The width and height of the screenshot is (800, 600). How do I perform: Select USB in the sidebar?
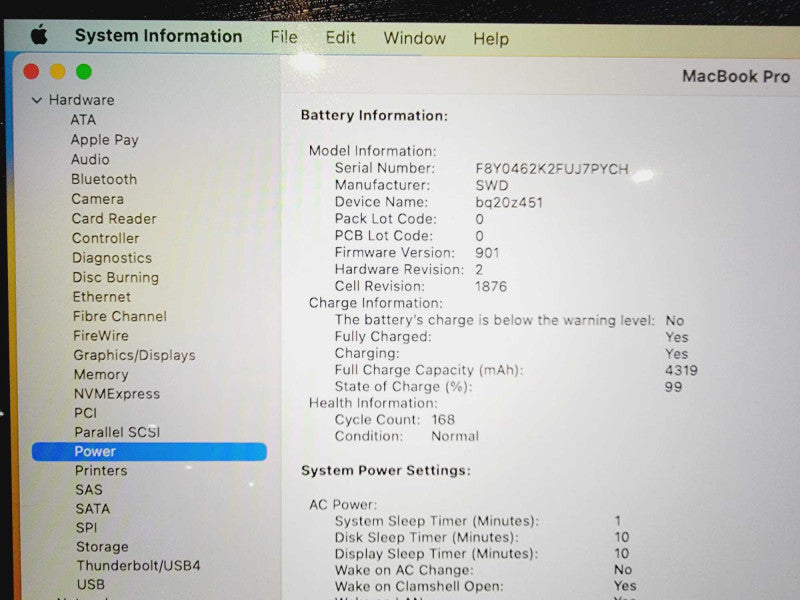click(x=90, y=584)
